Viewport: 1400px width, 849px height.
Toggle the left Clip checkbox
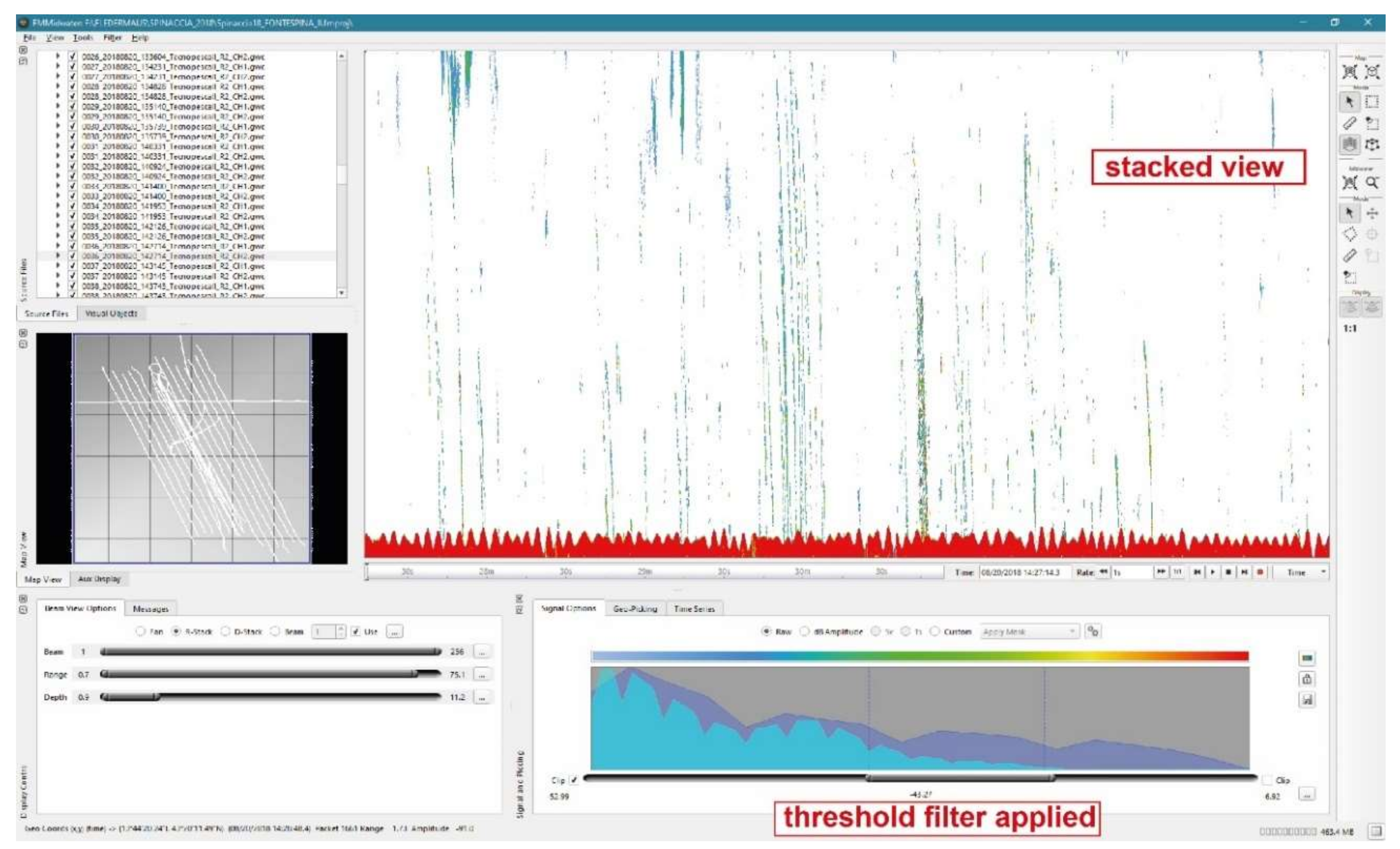[573, 780]
